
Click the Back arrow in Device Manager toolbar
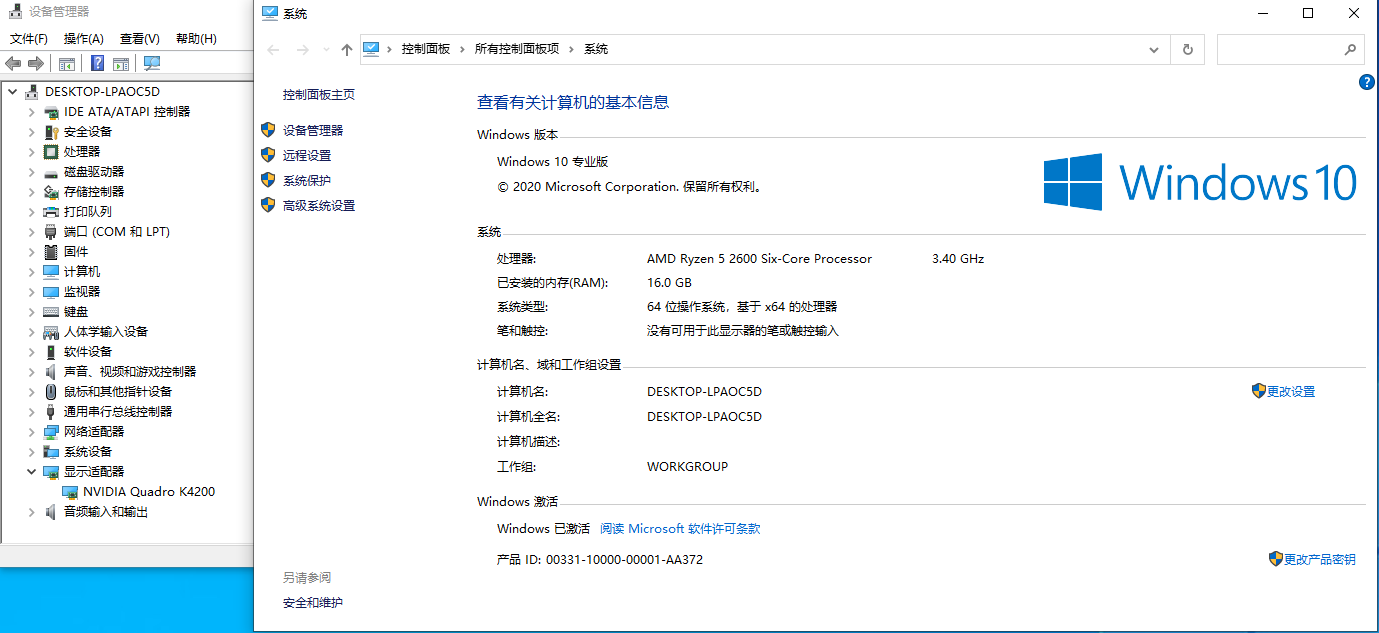[x=13, y=64]
